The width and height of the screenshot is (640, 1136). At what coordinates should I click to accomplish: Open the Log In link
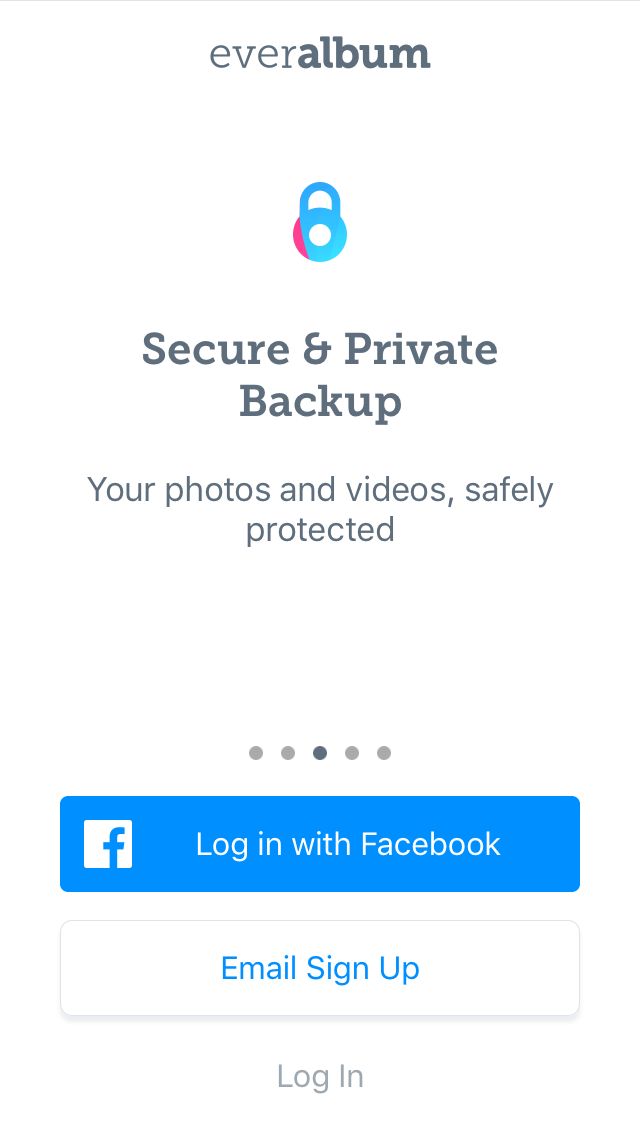tap(320, 1077)
